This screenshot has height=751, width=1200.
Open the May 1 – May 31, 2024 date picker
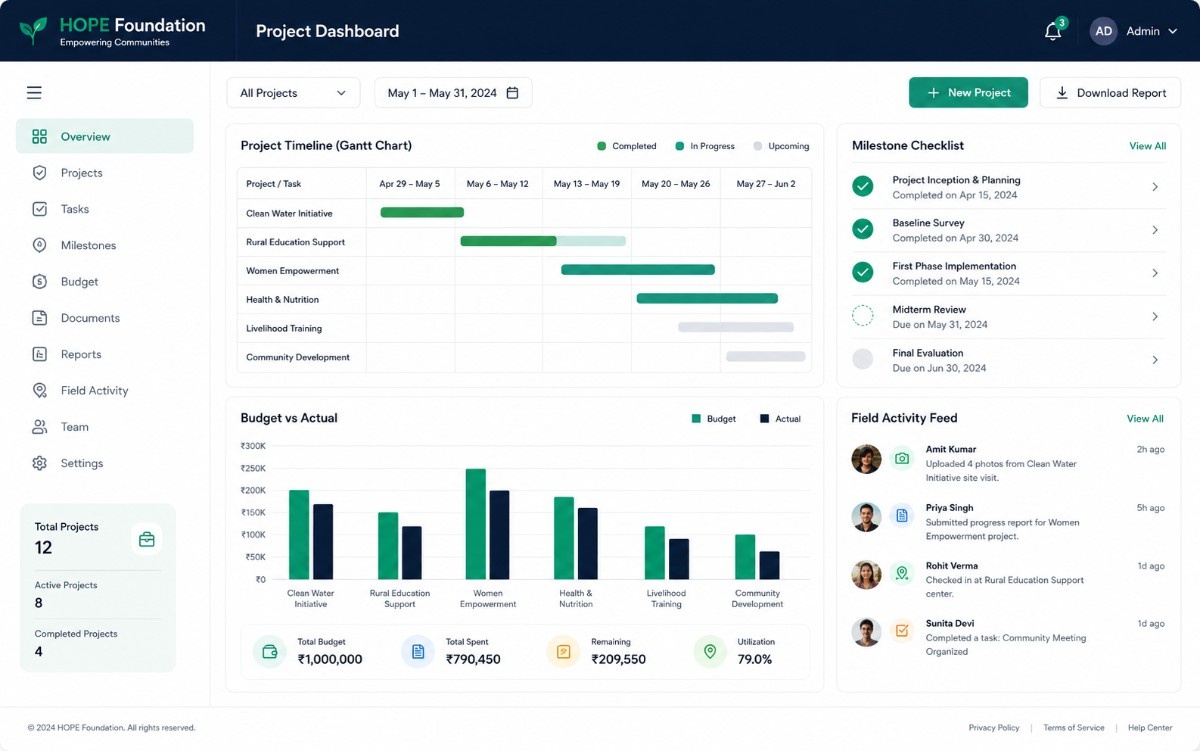tap(453, 93)
